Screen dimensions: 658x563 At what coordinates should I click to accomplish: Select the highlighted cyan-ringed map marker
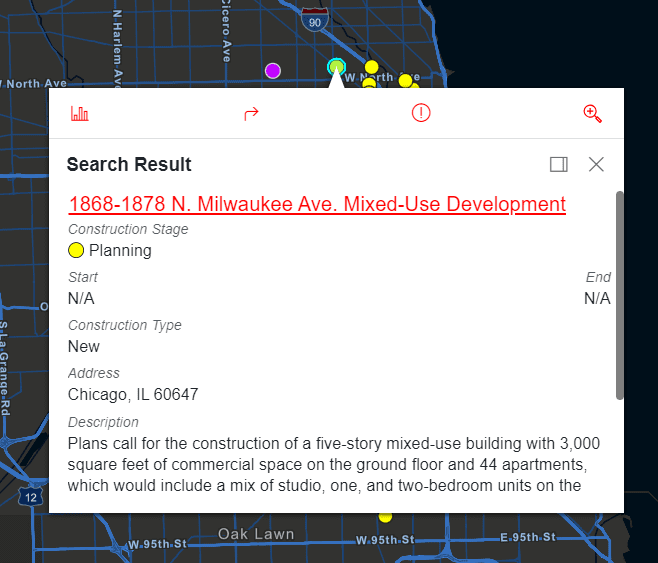click(336, 67)
